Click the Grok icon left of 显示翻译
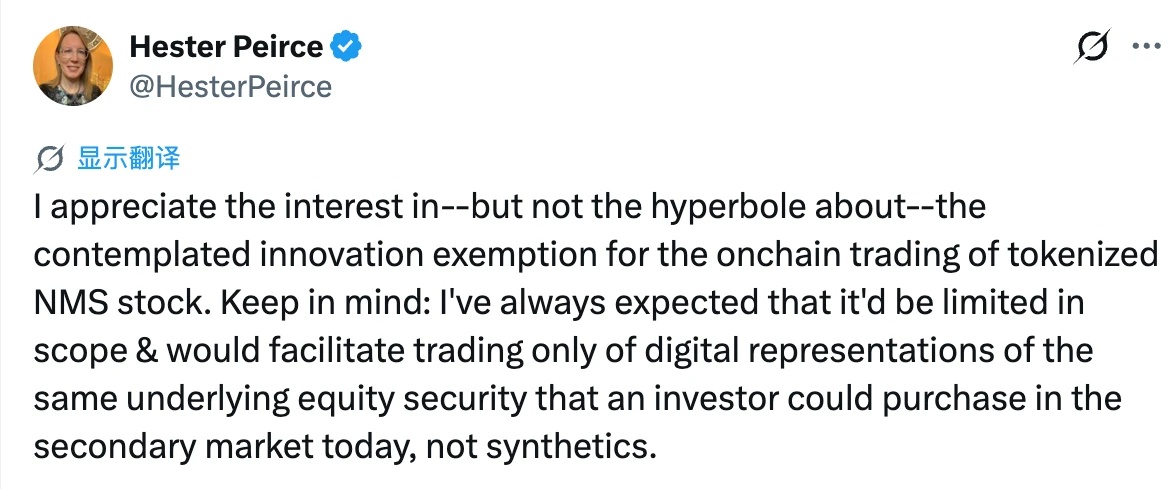Image resolution: width=1175 pixels, height=489 pixels. pos(49,160)
